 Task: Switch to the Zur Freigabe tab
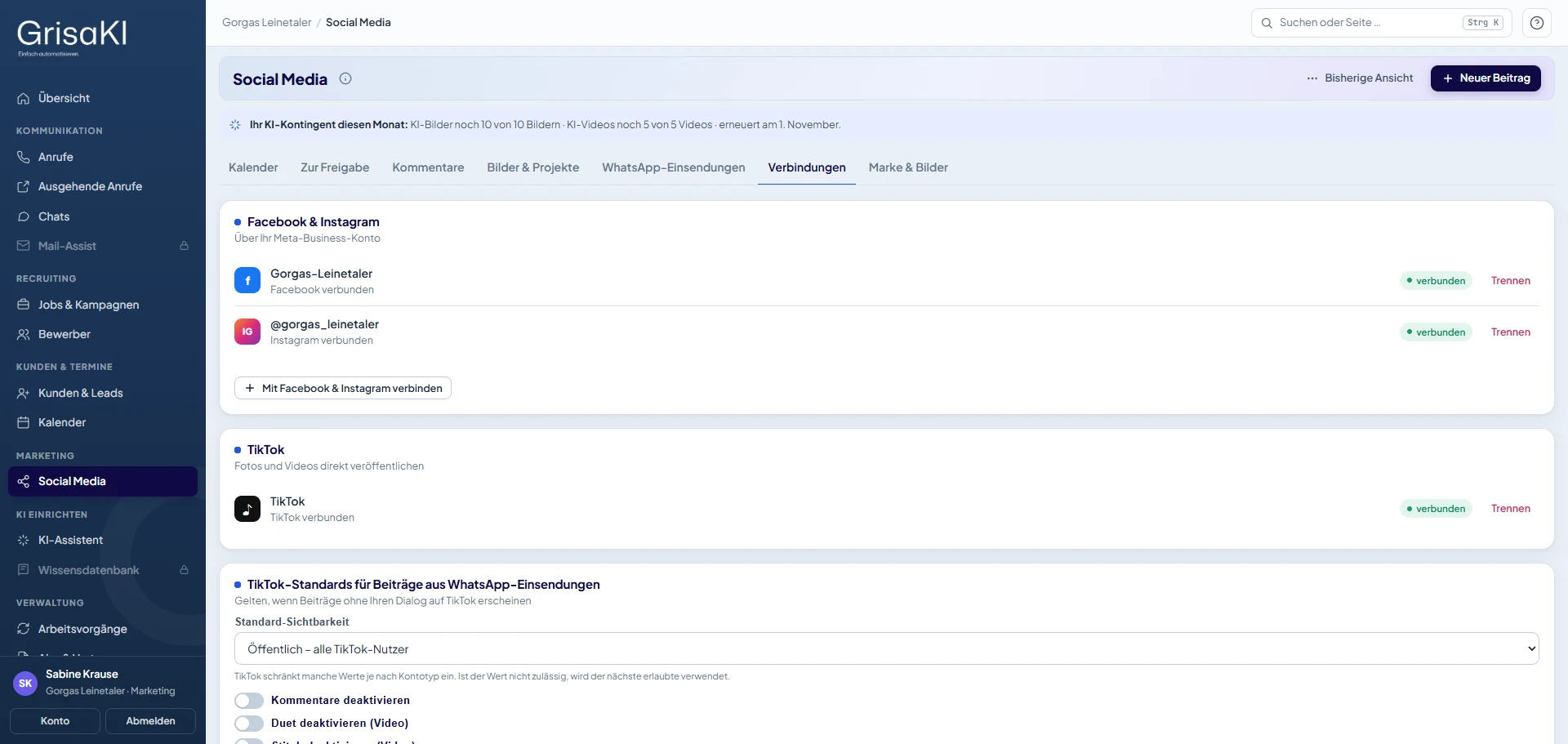point(335,167)
